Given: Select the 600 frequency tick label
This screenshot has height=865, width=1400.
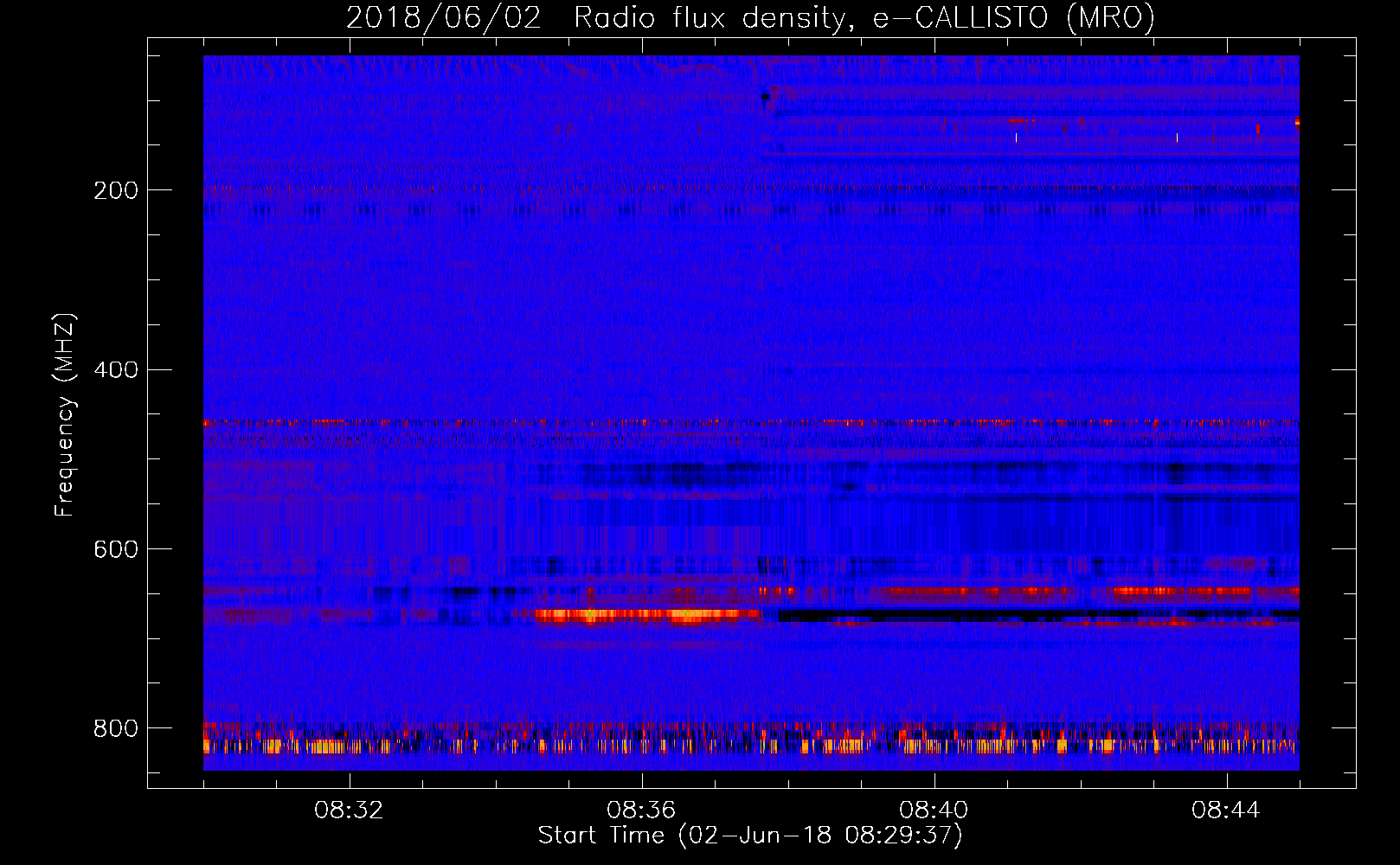Looking at the screenshot, I should [x=116, y=550].
